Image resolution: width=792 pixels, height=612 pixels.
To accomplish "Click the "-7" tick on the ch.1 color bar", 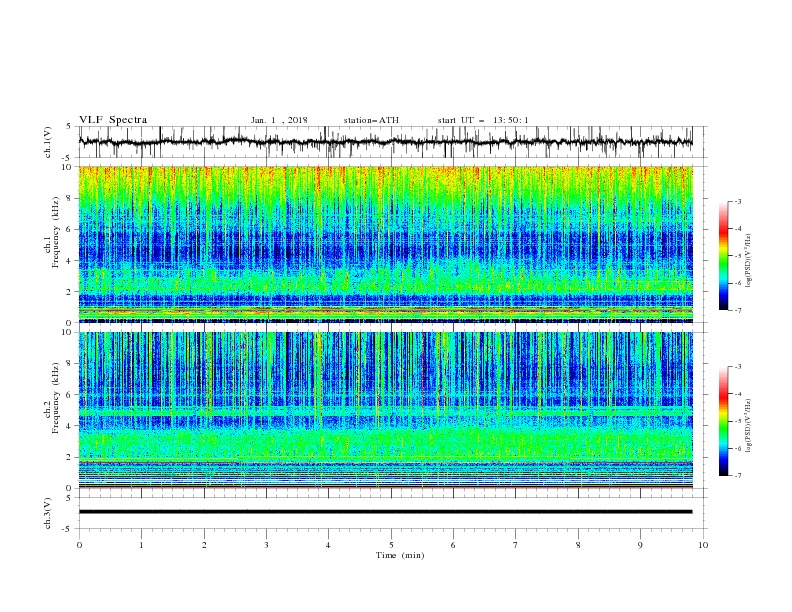I will click(x=738, y=310).
